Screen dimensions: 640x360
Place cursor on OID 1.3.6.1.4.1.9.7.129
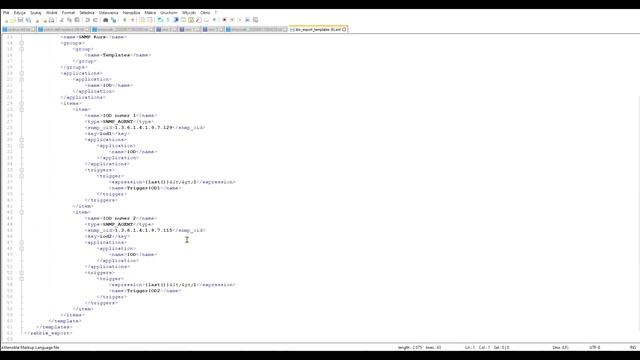pyautogui.click(x=143, y=127)
